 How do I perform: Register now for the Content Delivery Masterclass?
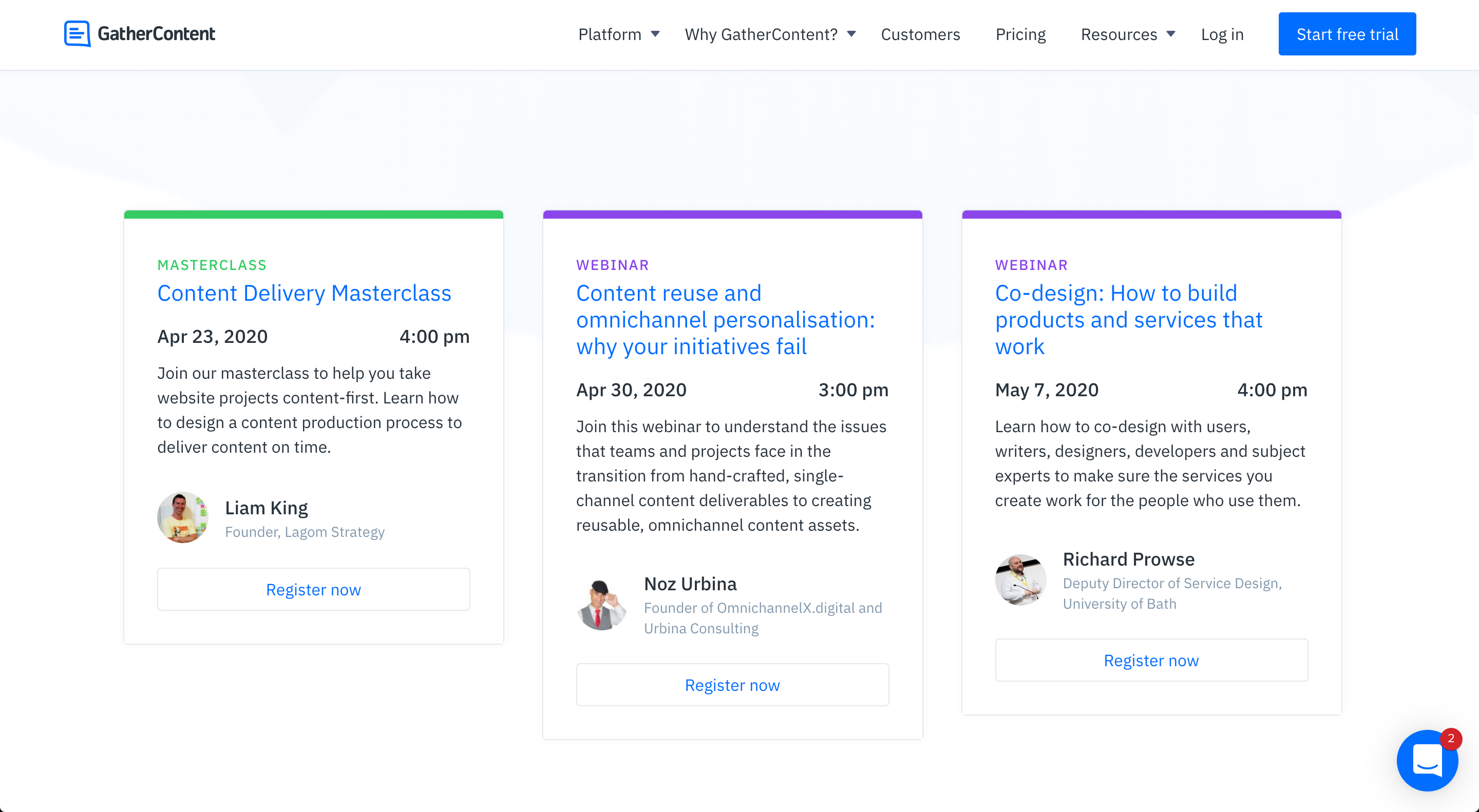pos(313,589)
